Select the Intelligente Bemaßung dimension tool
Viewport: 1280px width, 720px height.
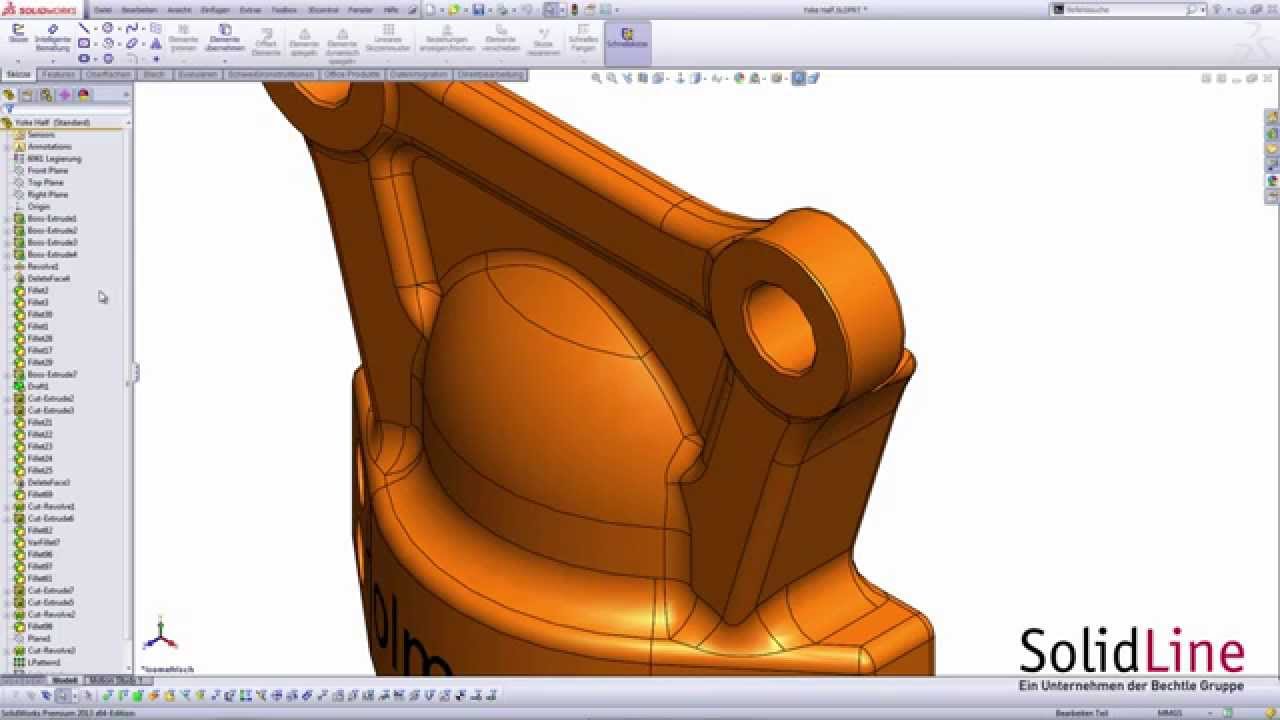pyautogui.click(x=53, y=37)
